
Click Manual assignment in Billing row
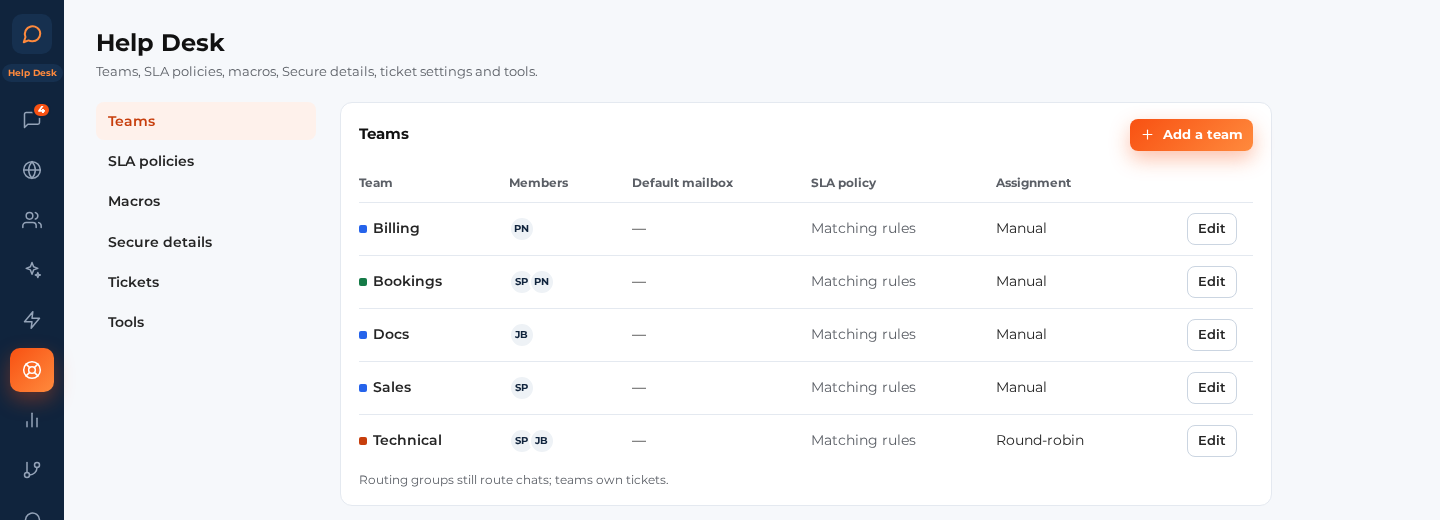(x=1021, y=228)
